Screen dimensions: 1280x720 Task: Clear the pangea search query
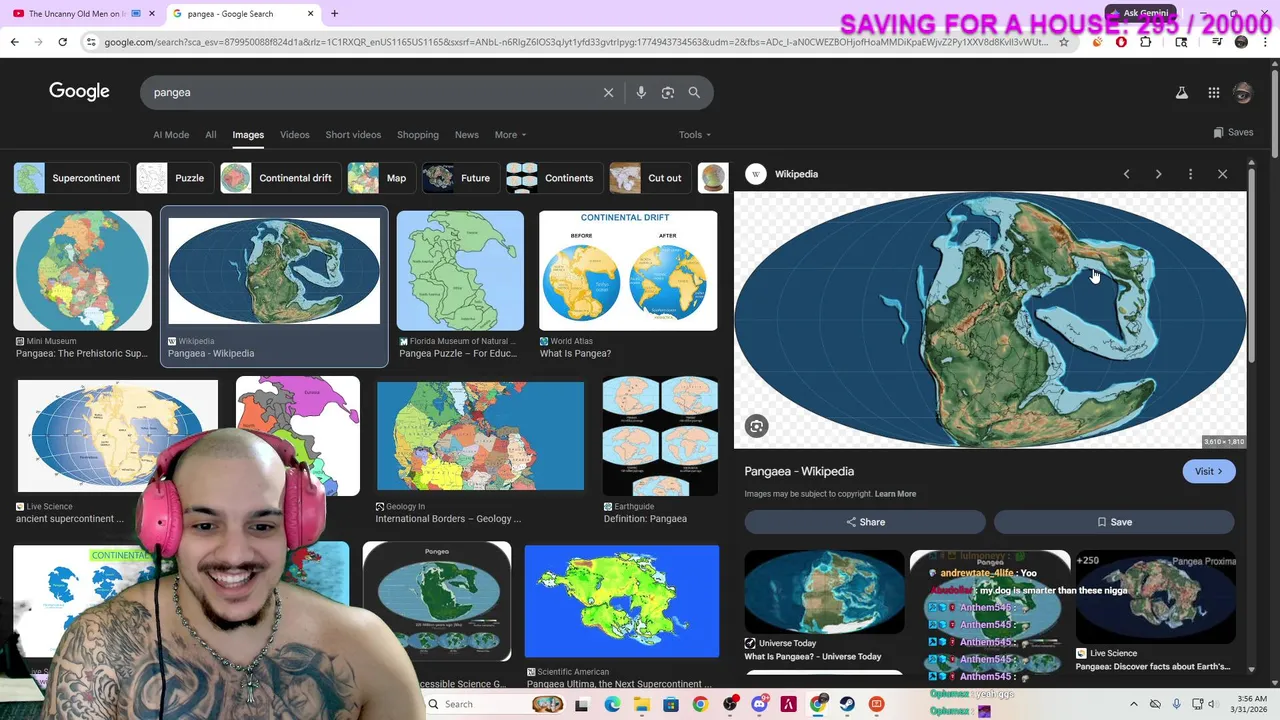608,92
